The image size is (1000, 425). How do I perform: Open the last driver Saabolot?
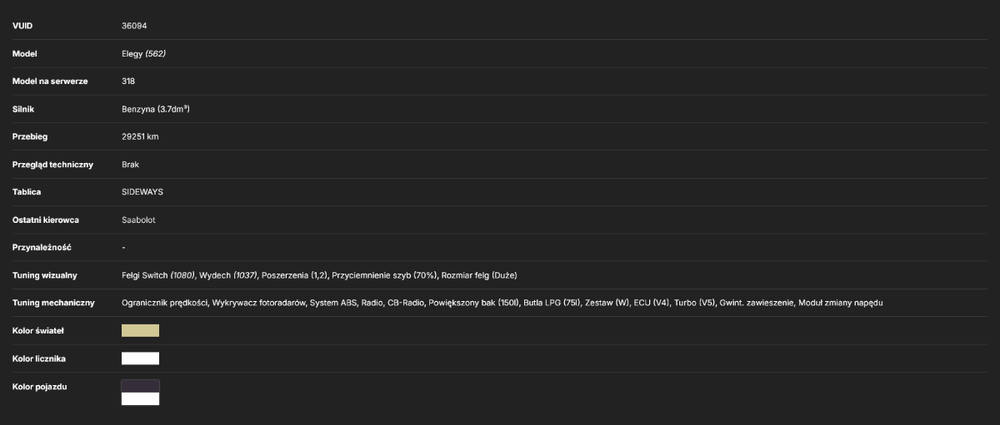pyautogui.click(x=138, y=220)
